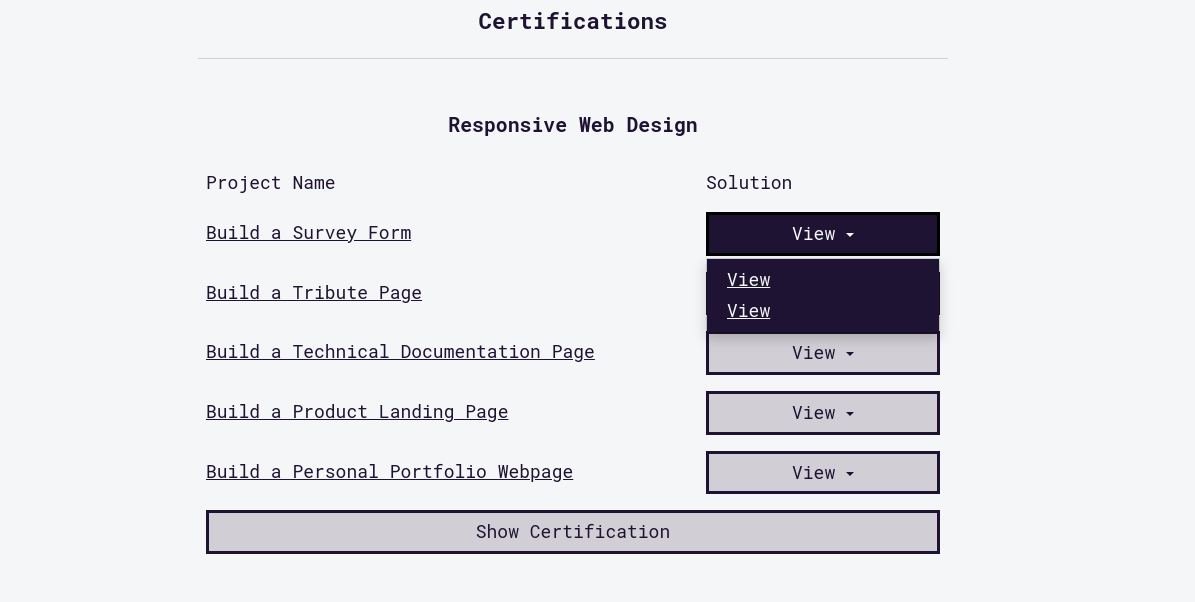Image resolution: width=1195 pixels, height=602 pixels.
Task: Click the Show Certification button
Action: (x=572, y=532)
